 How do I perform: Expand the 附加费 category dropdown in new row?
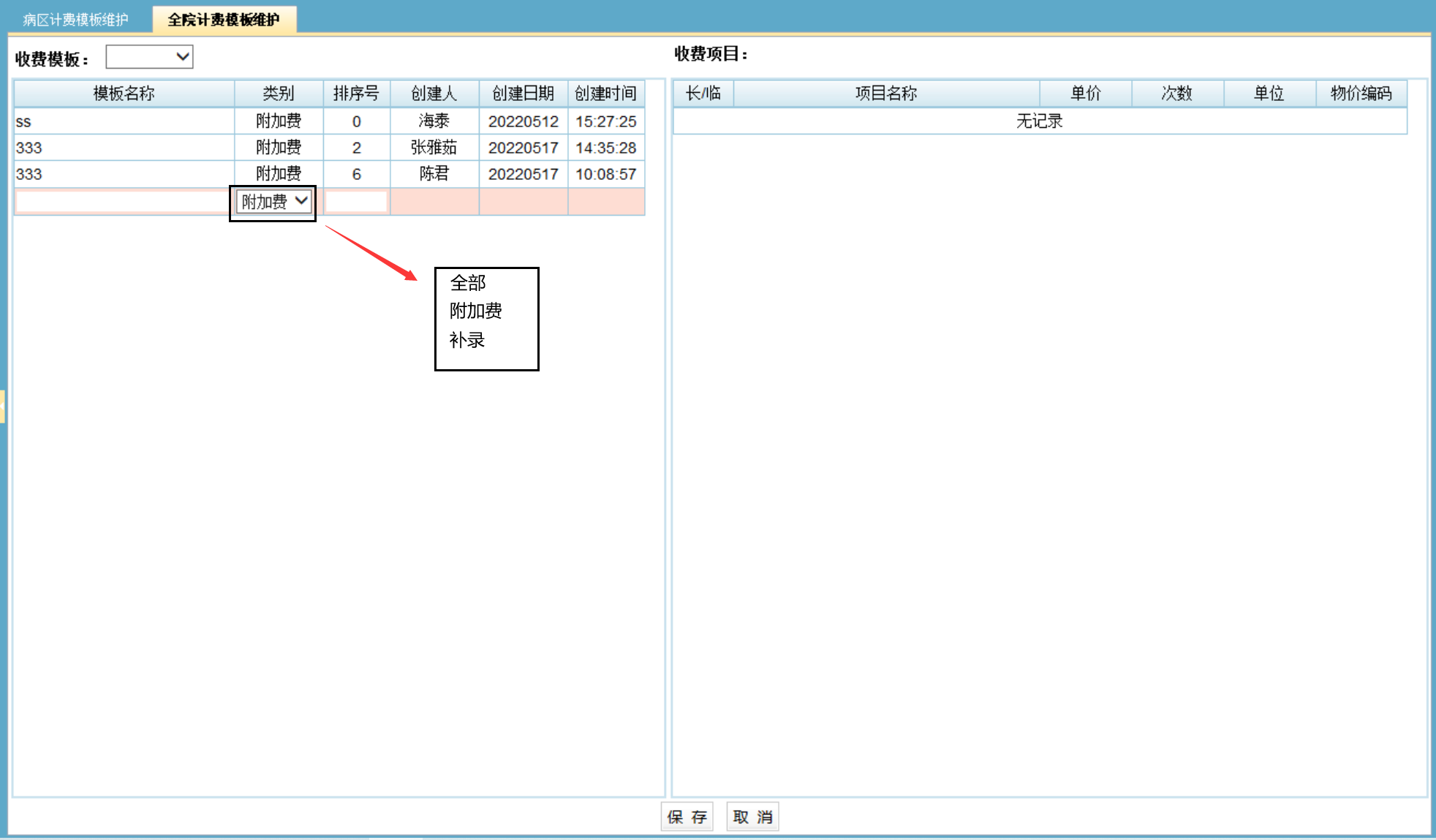pyautogui.click(x=274, y=202)
